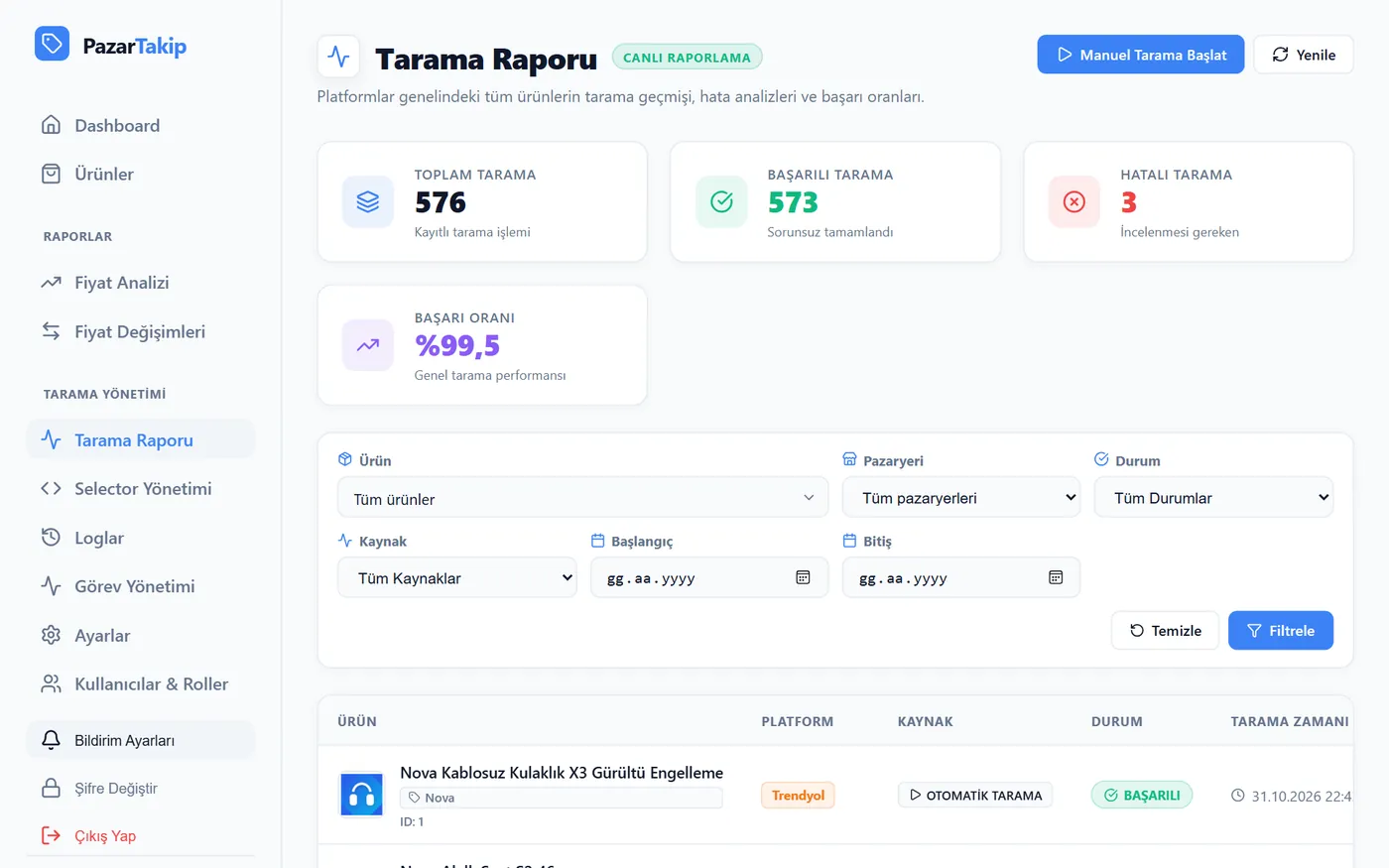Click the OTOMATİK TARAMA source badge

975,796
